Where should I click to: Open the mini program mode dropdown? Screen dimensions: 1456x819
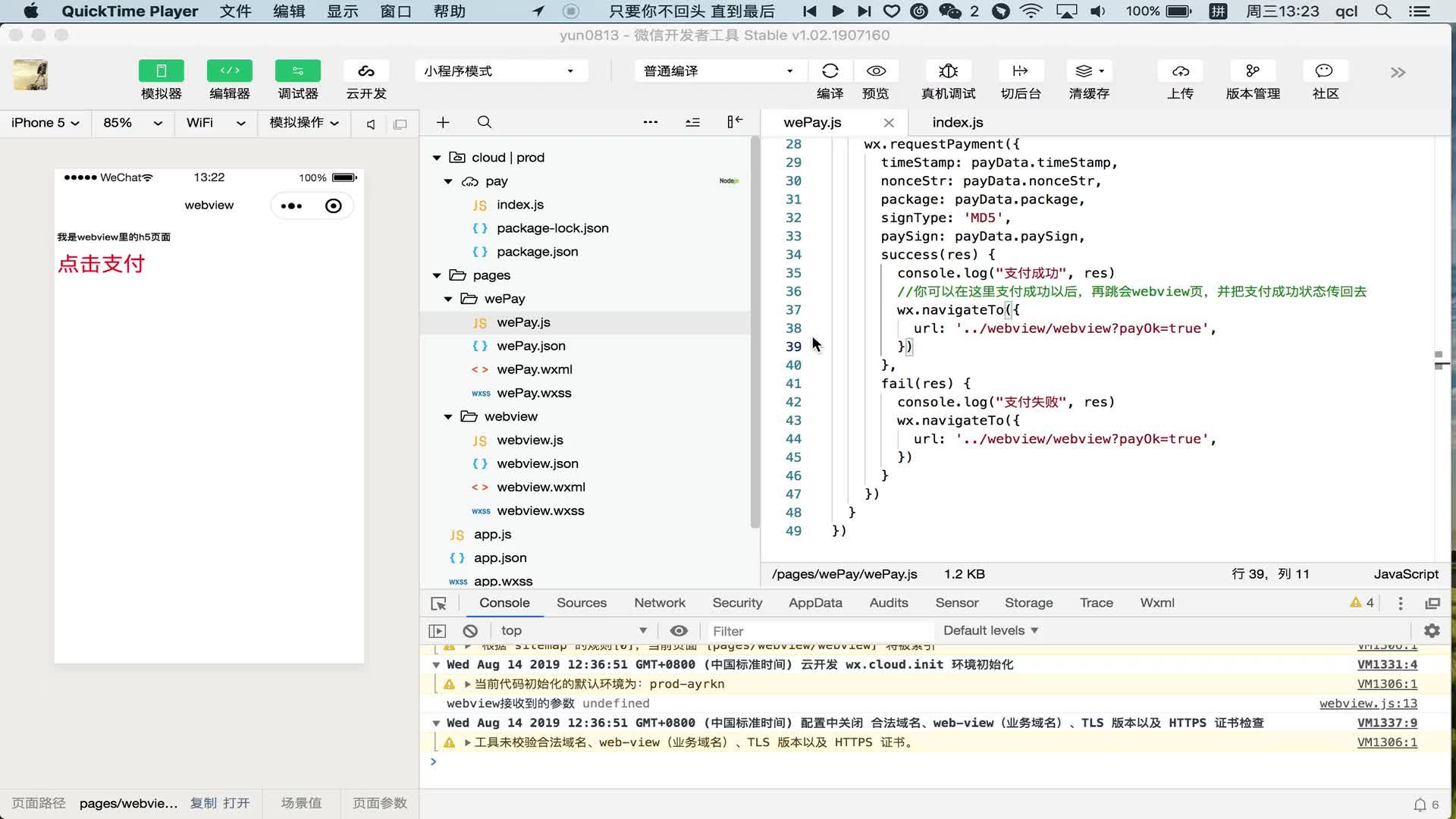click(500, 71)
